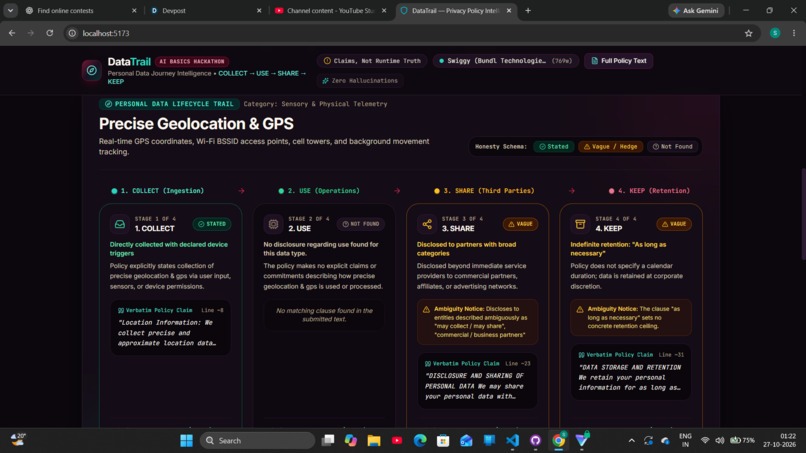Viewport: 806px width, 453px height.
Task: Switch to the YouTube Studio Channel content tab
Action: (330, 10)
